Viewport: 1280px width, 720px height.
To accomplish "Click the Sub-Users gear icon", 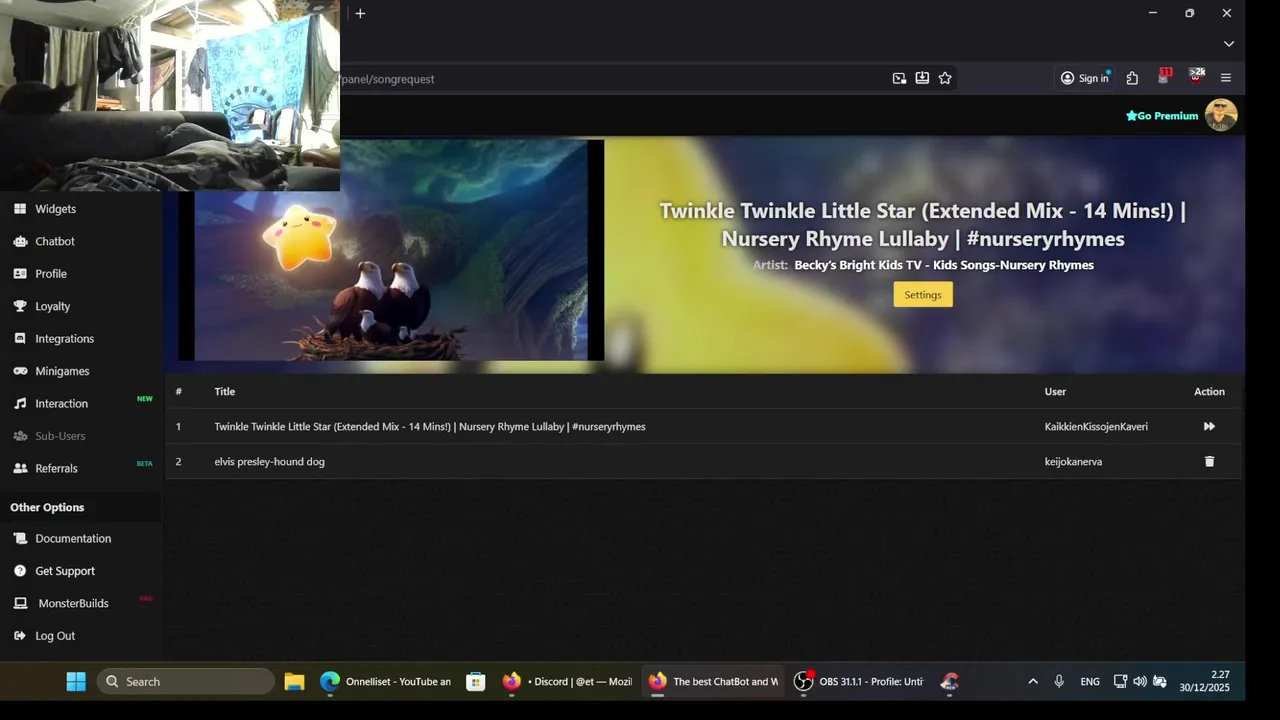I will point(20,436).
